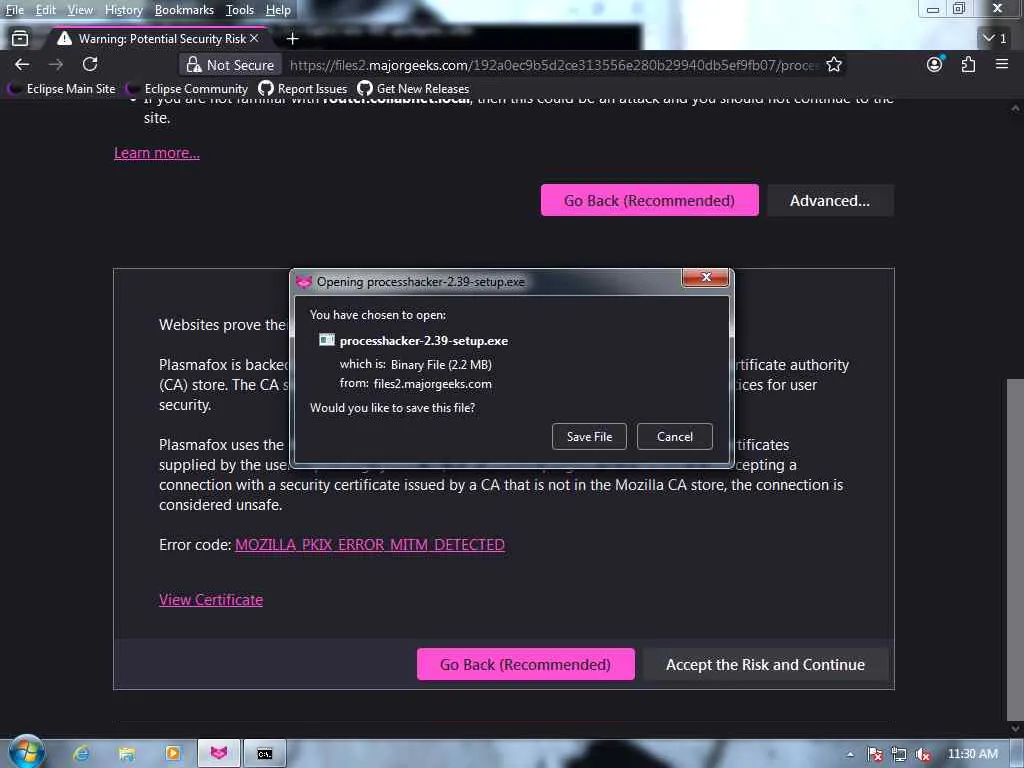Open the Eclipse Community bookmark
The width and height of the screenshot is (1024, 768).
tap(187, 88)
